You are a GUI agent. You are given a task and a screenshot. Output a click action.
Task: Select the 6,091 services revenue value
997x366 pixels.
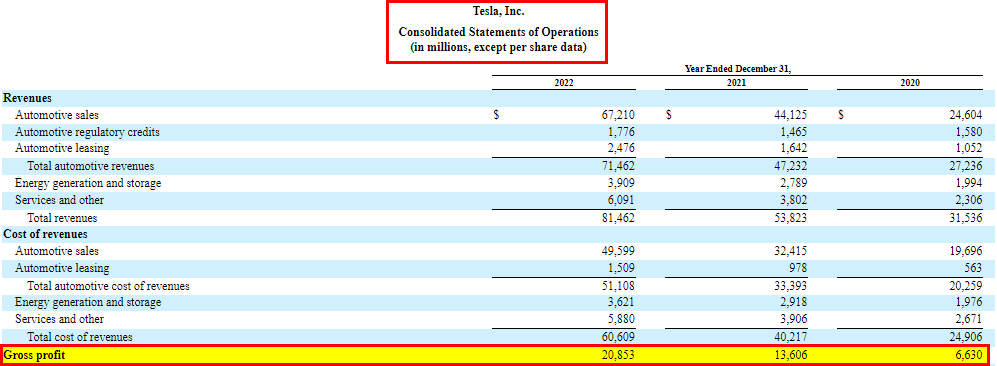click(x=622, y=200)
